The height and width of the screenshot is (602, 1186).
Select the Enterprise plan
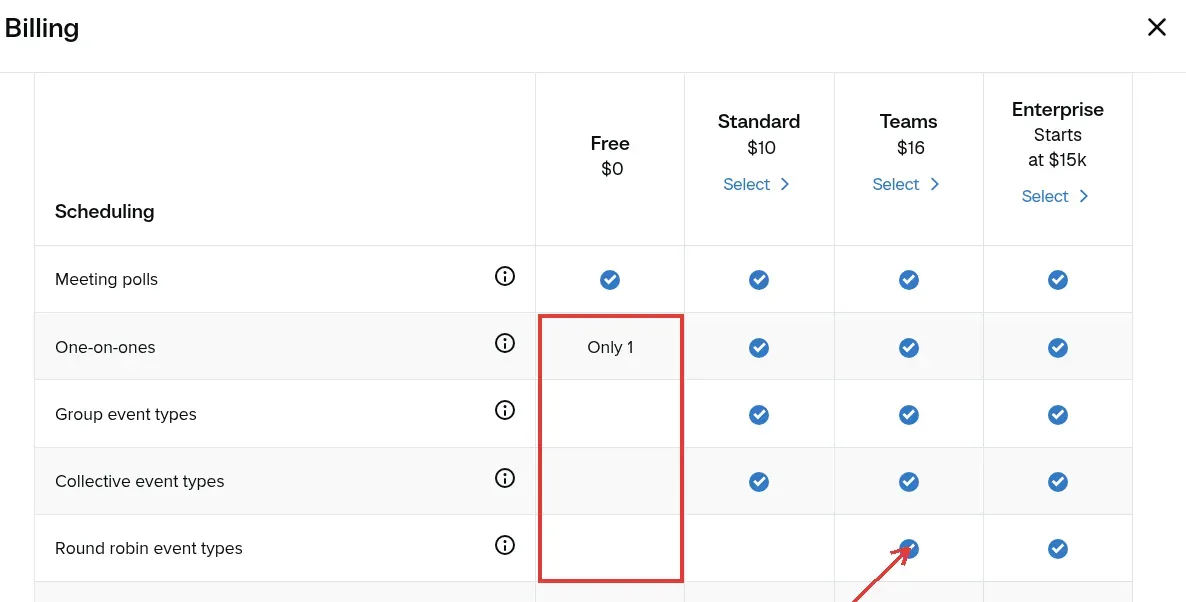pos(1054,197)
